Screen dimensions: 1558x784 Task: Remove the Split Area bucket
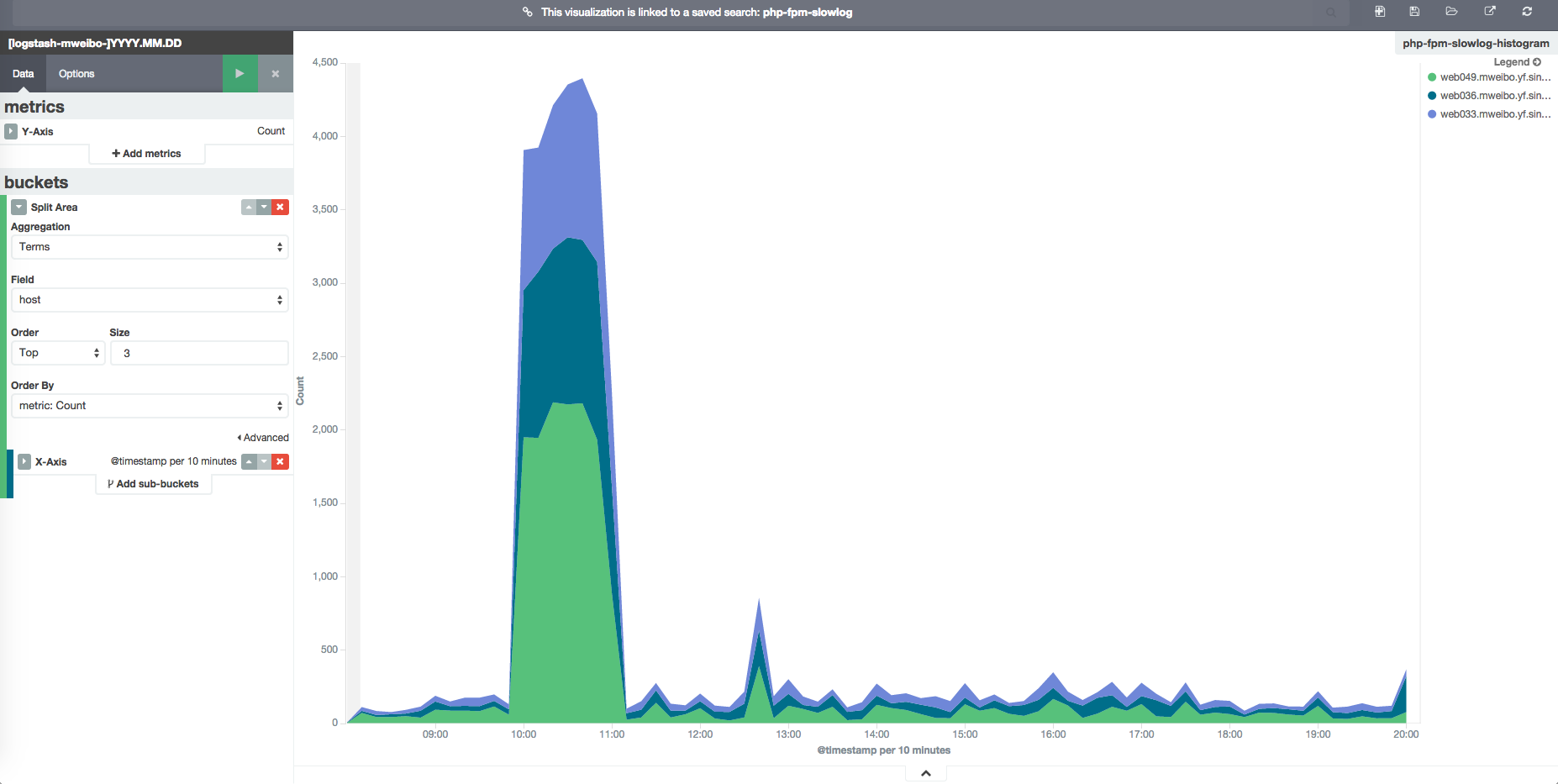(x=281, y=208)
